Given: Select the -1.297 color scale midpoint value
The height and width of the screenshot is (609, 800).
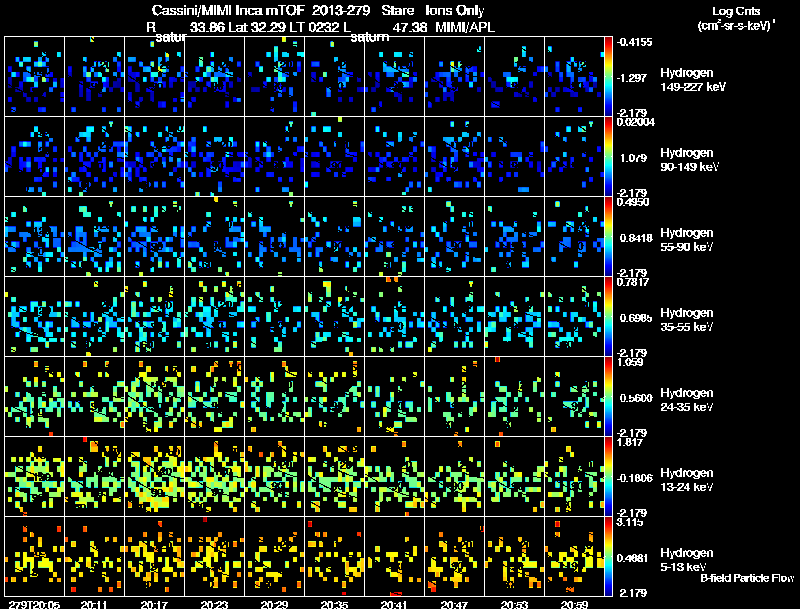Looking at the screenshot, I should click(632, 78).
